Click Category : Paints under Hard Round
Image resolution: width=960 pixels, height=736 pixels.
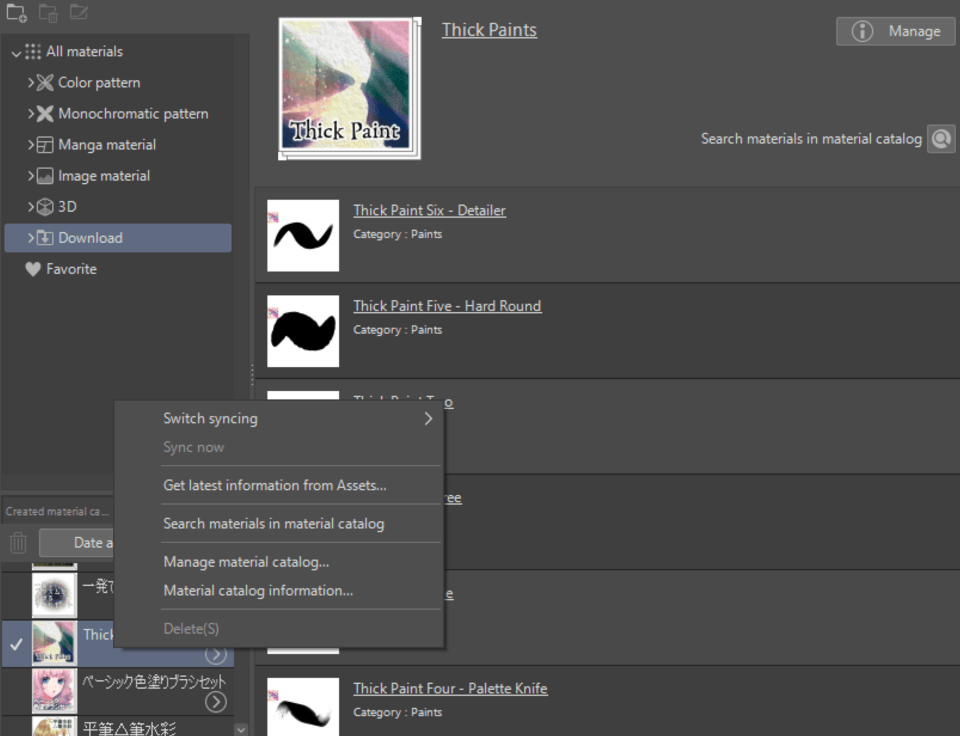tap(397, 329)
